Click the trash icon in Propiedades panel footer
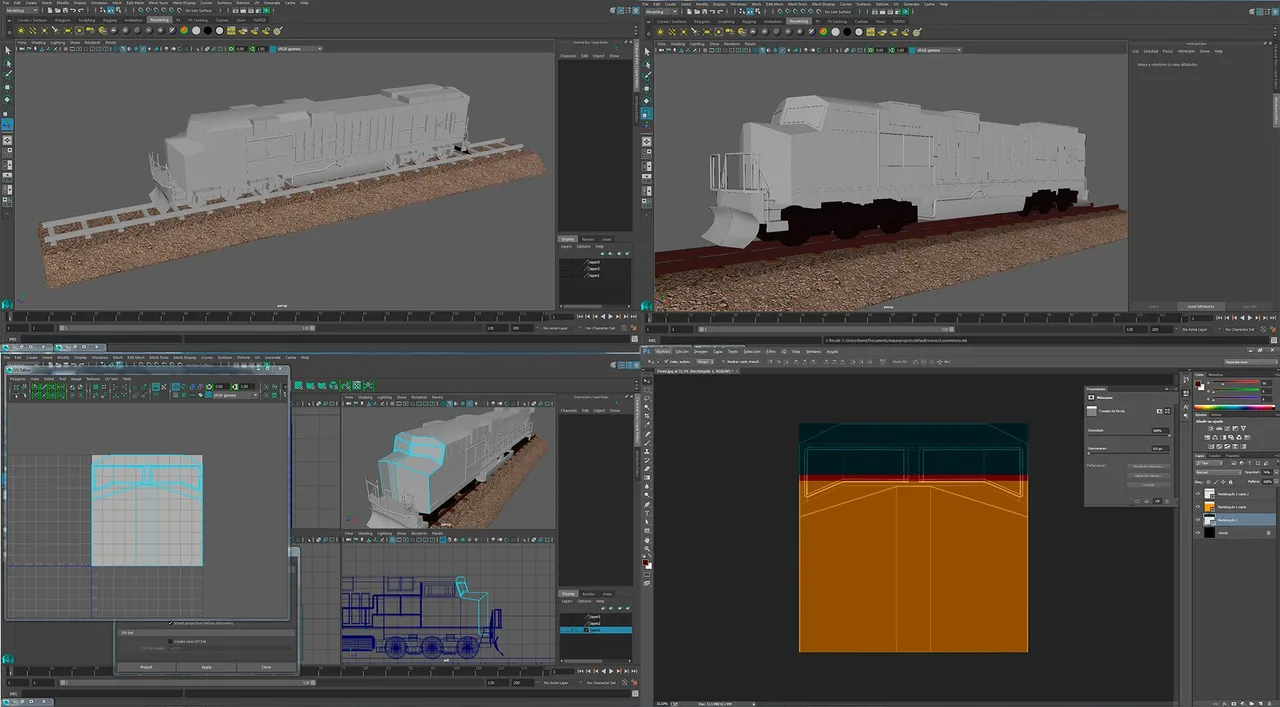This screenshot has height=707, width=1280. coord(1167,501)
